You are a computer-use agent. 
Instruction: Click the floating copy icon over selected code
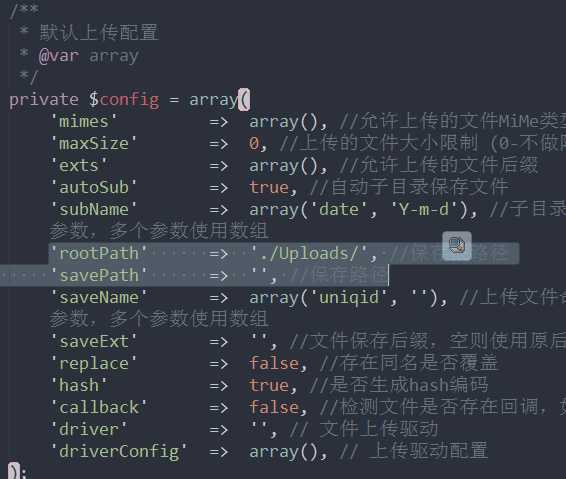coord(457,246)
